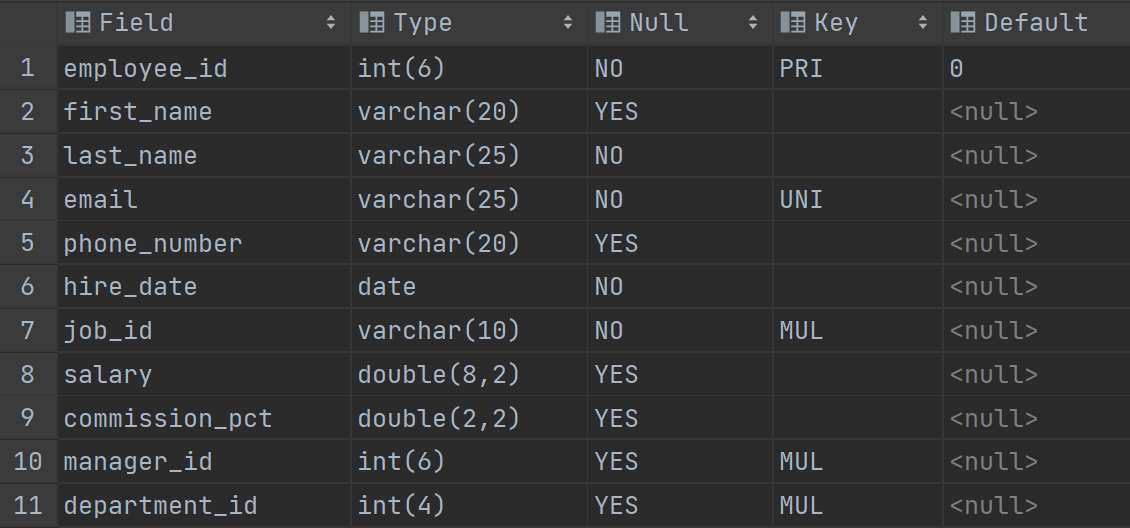Toggle sort arrows on Null column
Viewport: 1130px width, 528px height.
(x=753, y=22)
